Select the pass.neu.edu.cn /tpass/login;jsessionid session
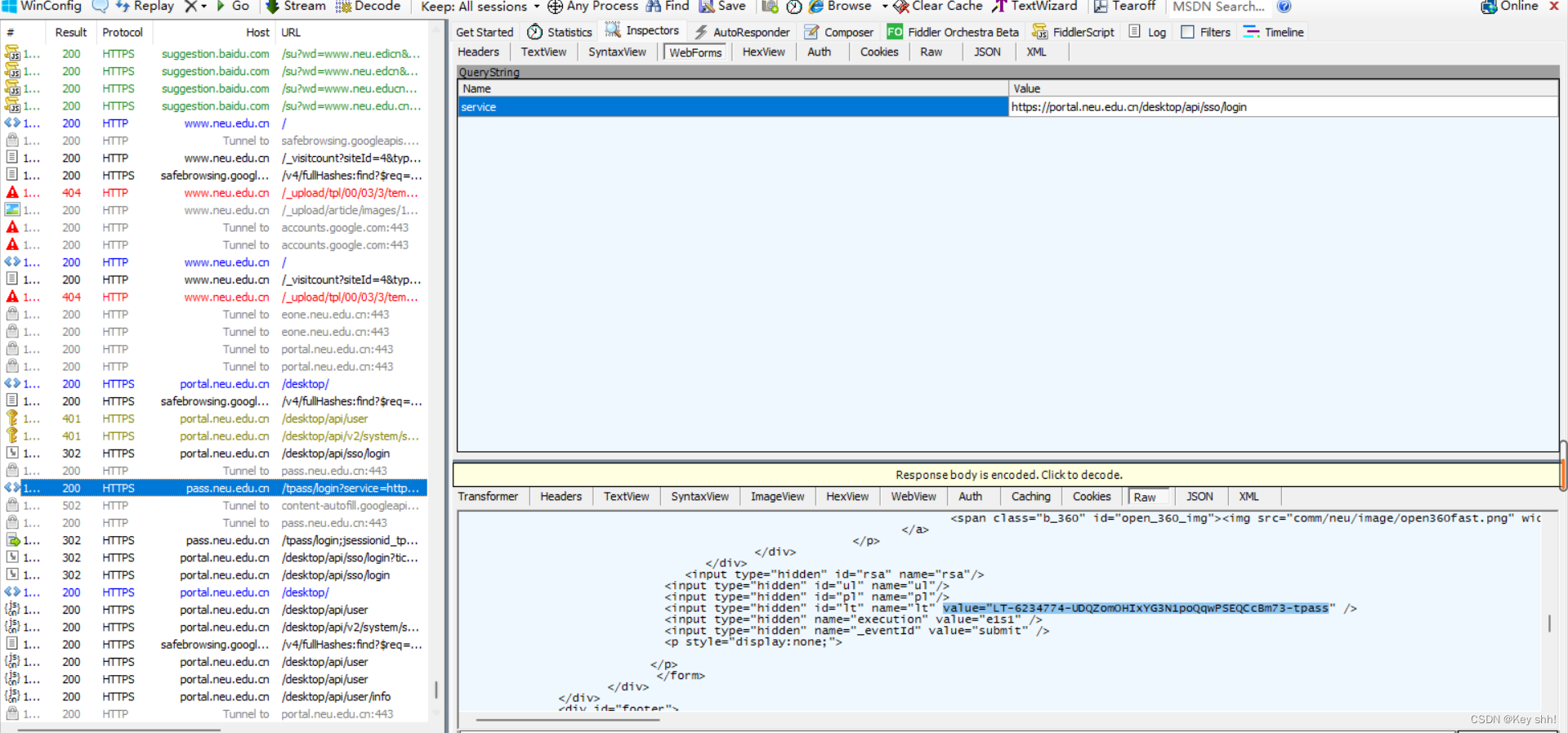Viewport: 1568px width, 733px height. [214, 540]
